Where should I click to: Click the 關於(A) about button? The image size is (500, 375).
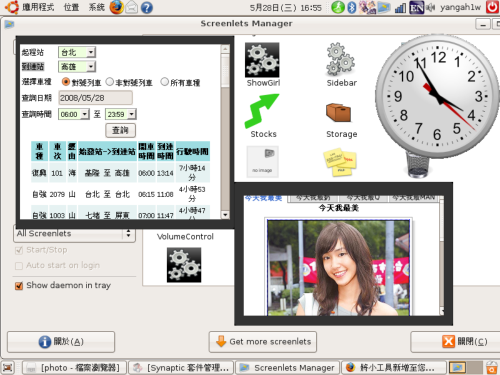pyautogui.click(x=61, y=342)
